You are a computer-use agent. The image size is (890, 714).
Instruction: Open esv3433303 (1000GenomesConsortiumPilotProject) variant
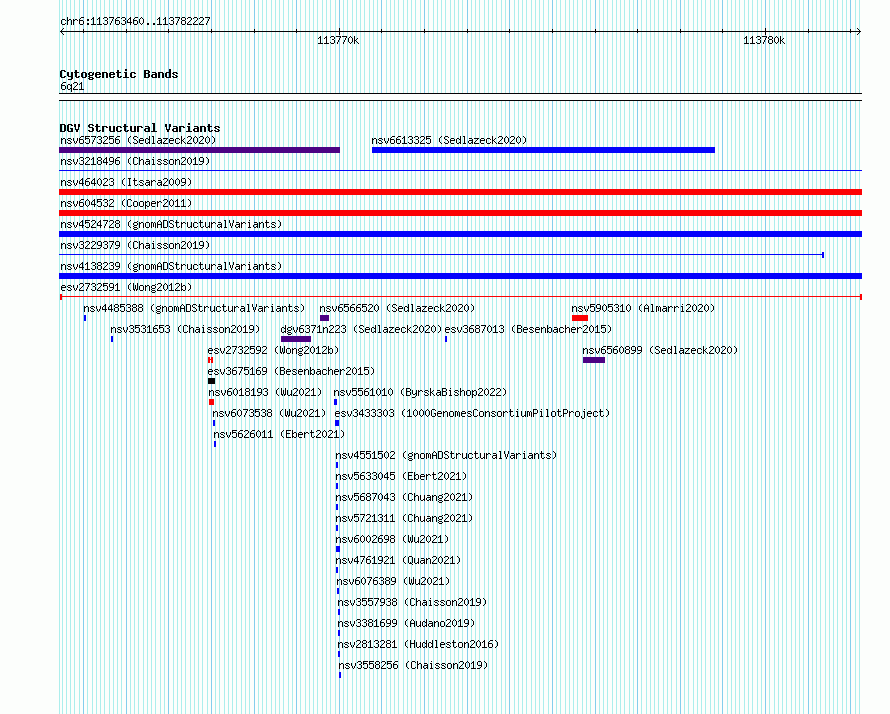pos(472,413)
